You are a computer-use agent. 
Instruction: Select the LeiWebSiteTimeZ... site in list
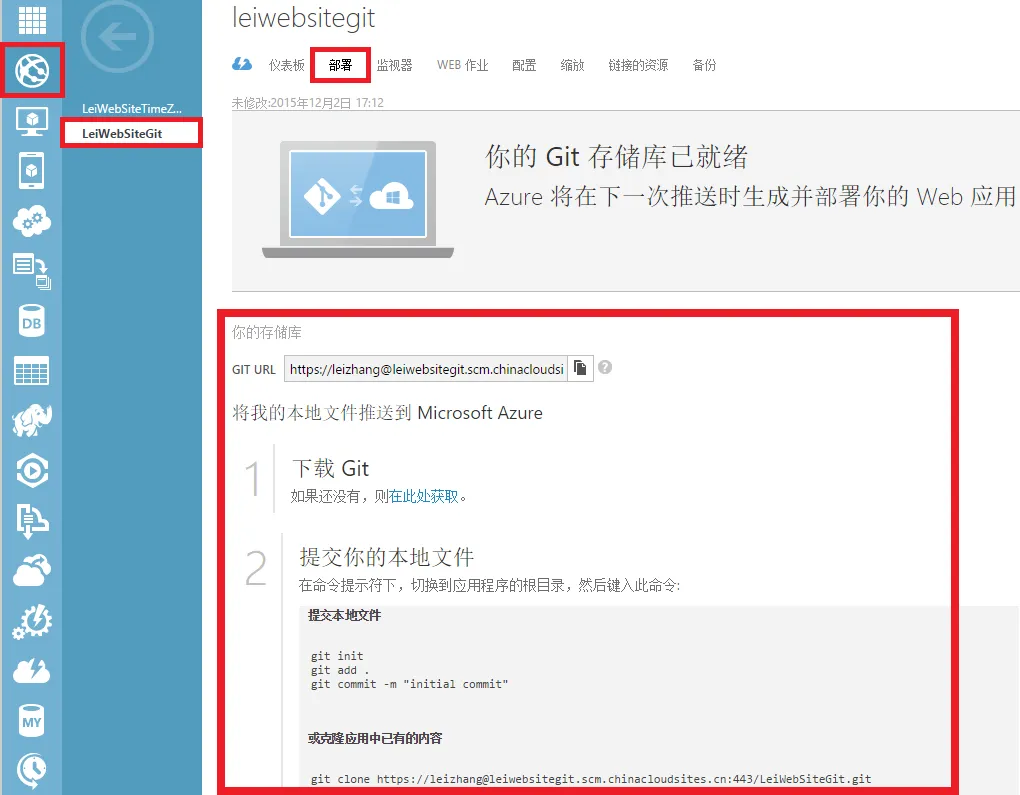click(132, 109)
